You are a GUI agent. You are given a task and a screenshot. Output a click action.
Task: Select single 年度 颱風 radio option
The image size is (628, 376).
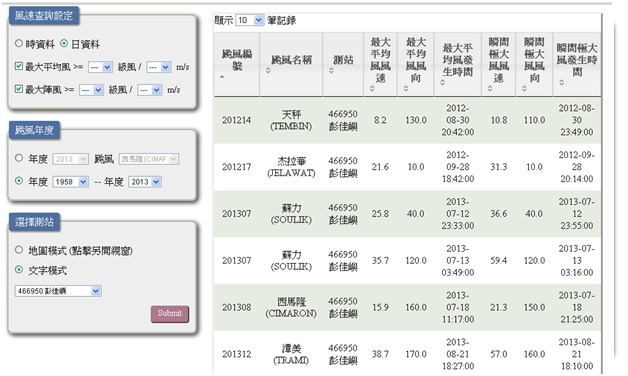click(19, 158)
